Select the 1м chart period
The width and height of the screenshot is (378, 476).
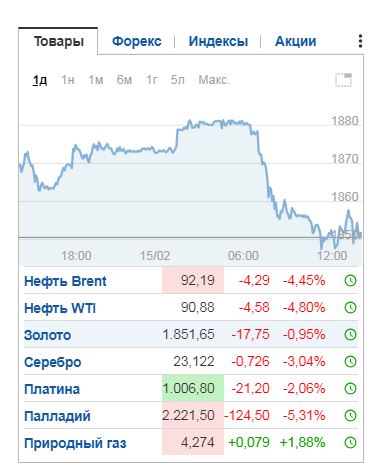coord(96,80)
